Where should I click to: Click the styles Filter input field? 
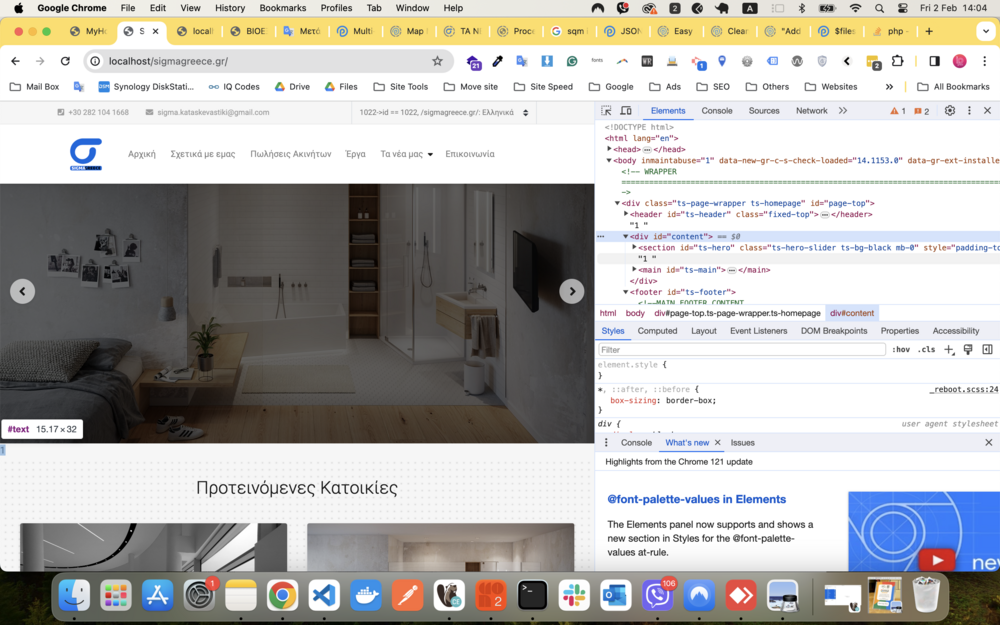[x=740, y=350]
